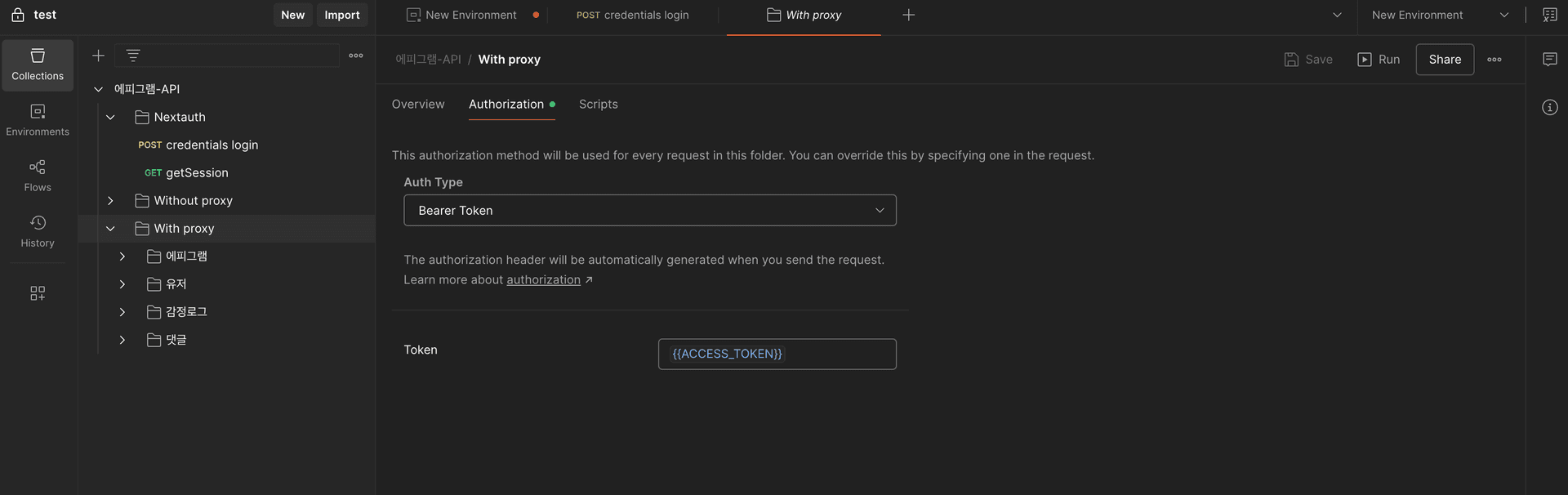This screenshot has width=1568, height=495.
Task: Click the plus icon to create collection
Action: (x=98, y=56)
